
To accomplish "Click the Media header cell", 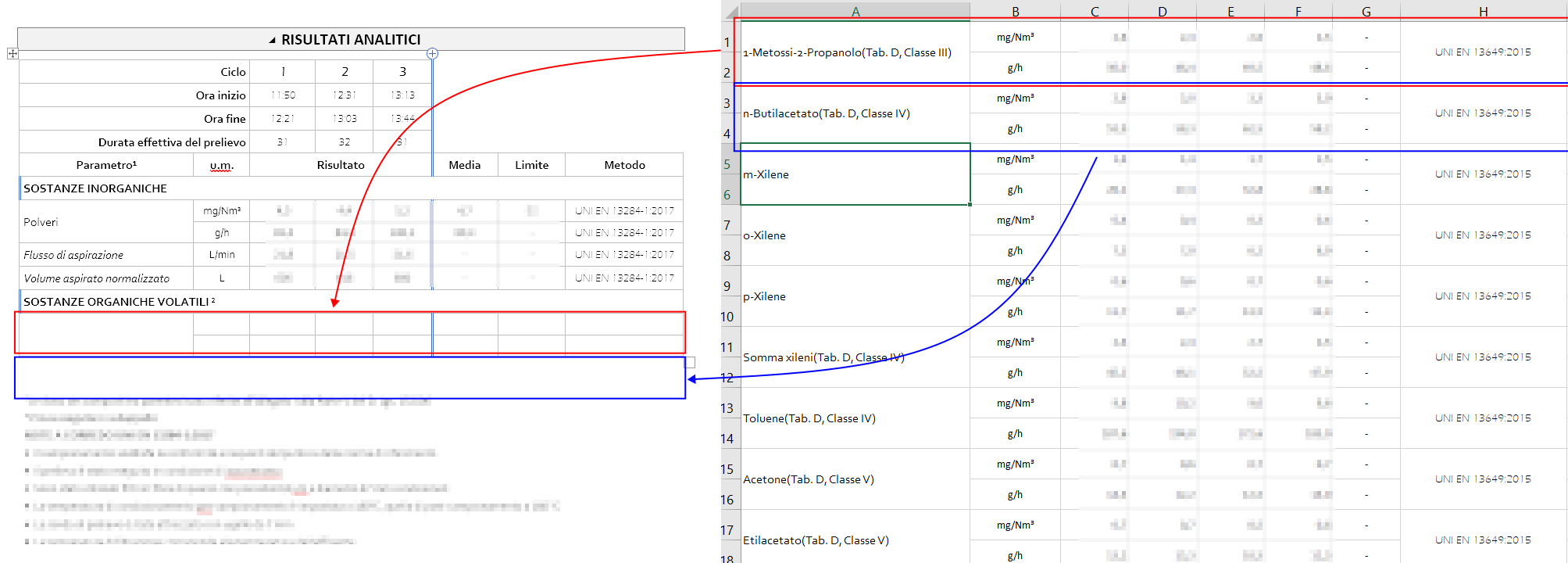I will (x=465, y=165).
